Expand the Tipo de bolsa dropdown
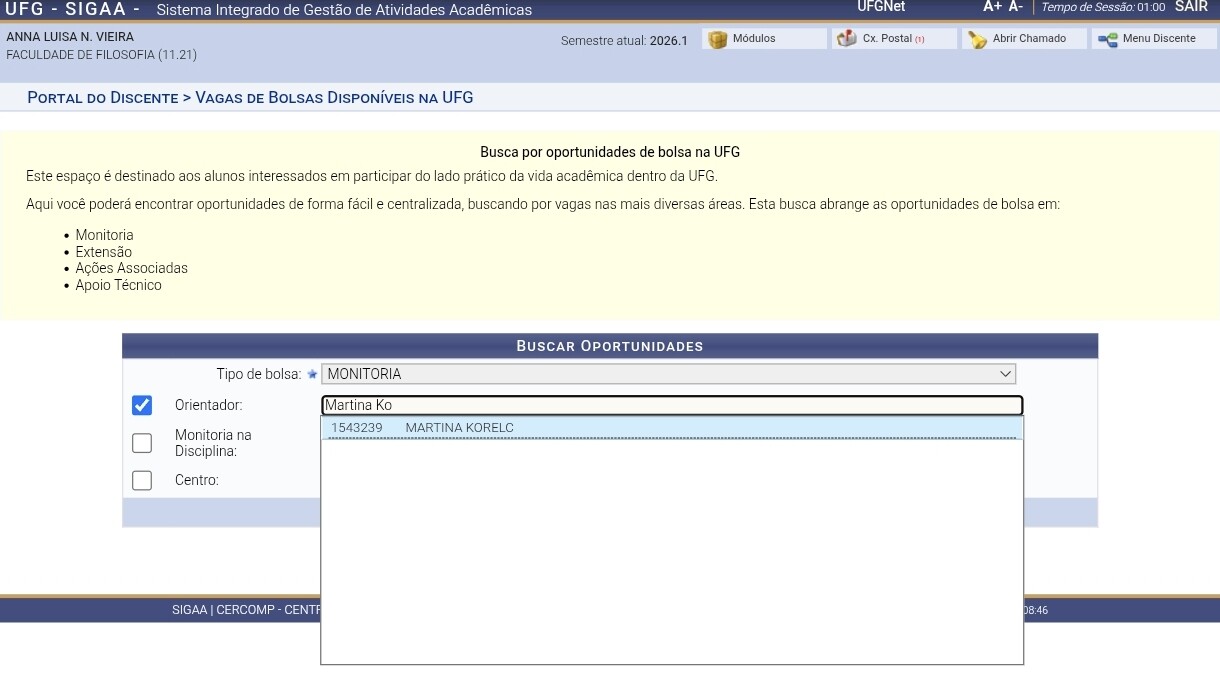 click(669, 374)
